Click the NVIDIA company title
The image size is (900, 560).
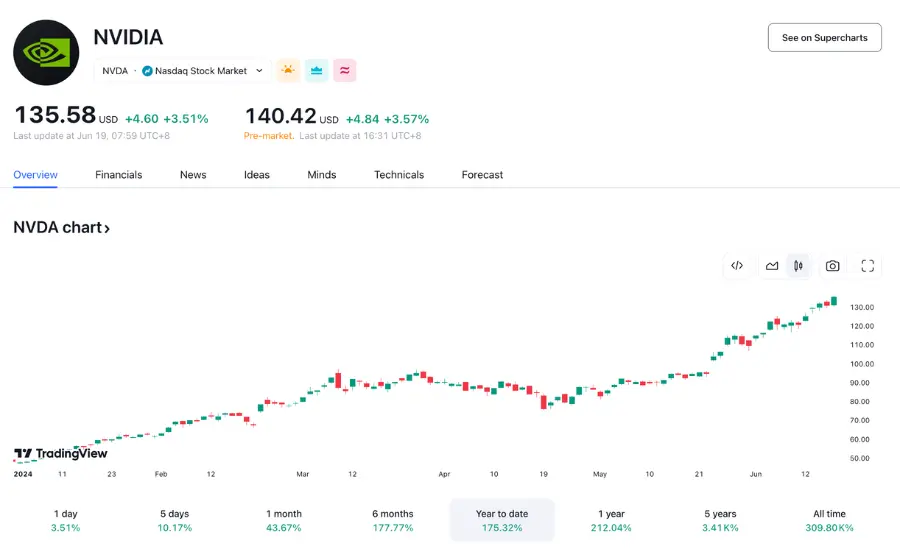128,37
